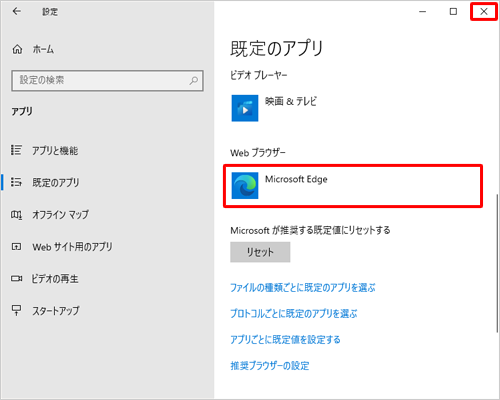
Task: Click the リセット button
Action: (x=260, y=252)
